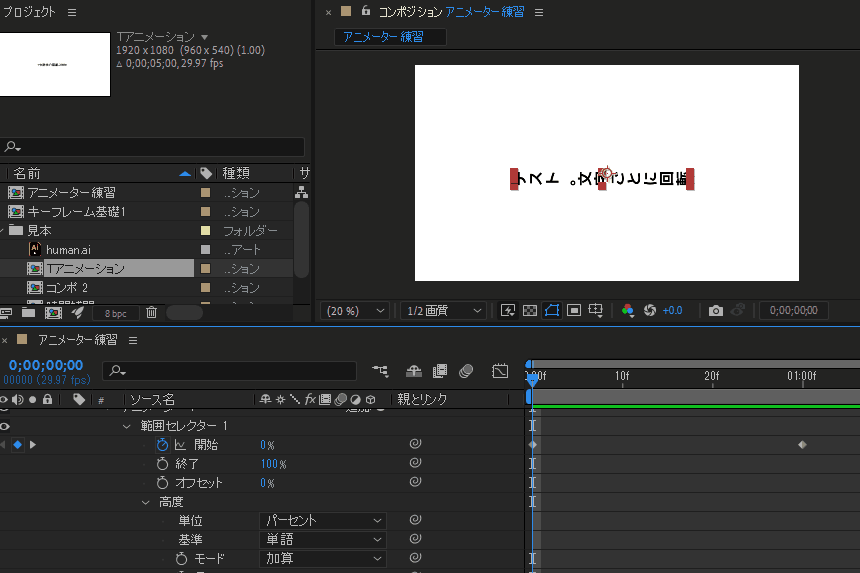Screen dimensions: 860x573
Task: Select the second 開始 keyframe in timeline
Action: point(802,445)
